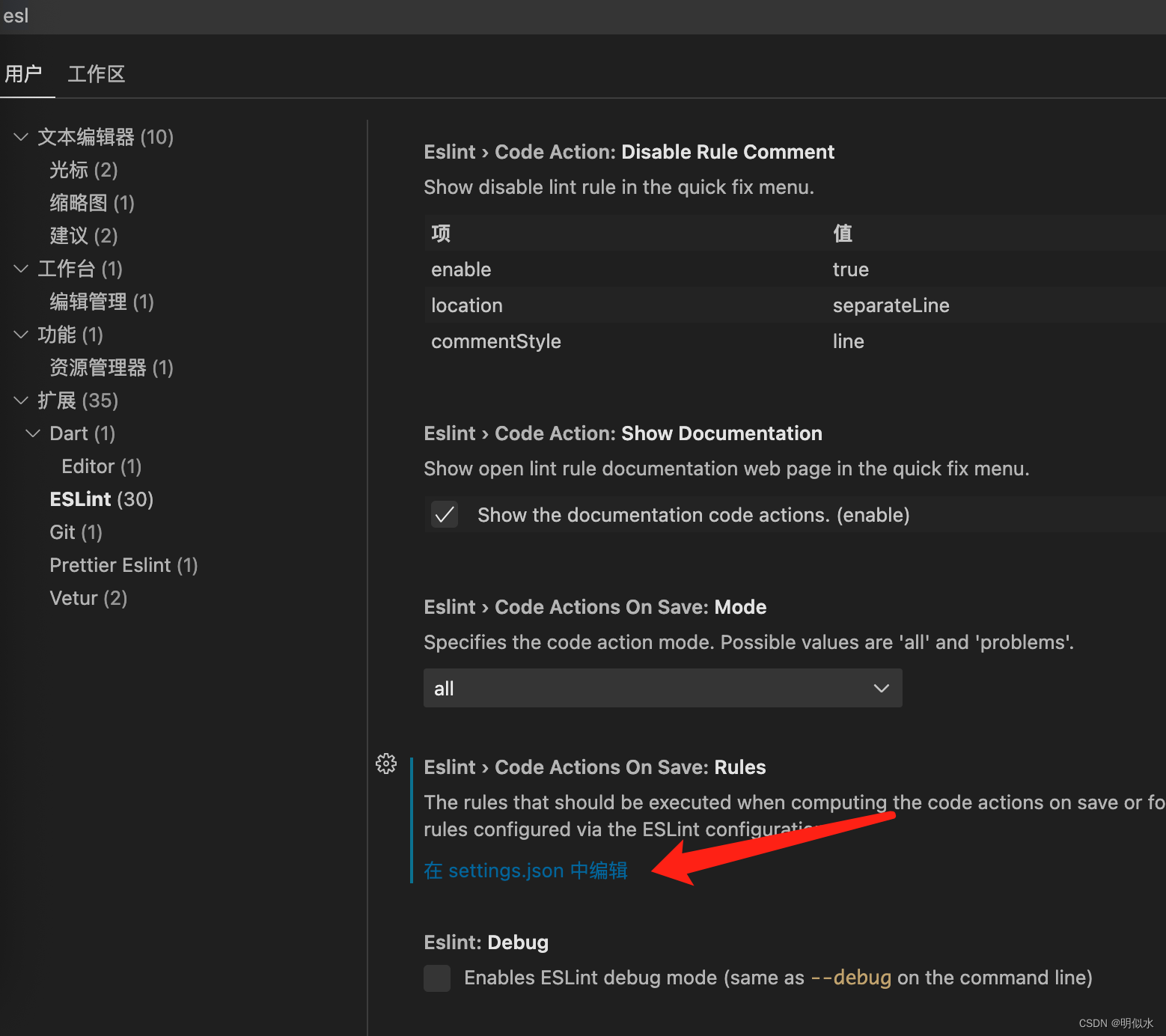
Task: Click the Code Actions On Save: Rules title
Action: (x=595, y=767)
